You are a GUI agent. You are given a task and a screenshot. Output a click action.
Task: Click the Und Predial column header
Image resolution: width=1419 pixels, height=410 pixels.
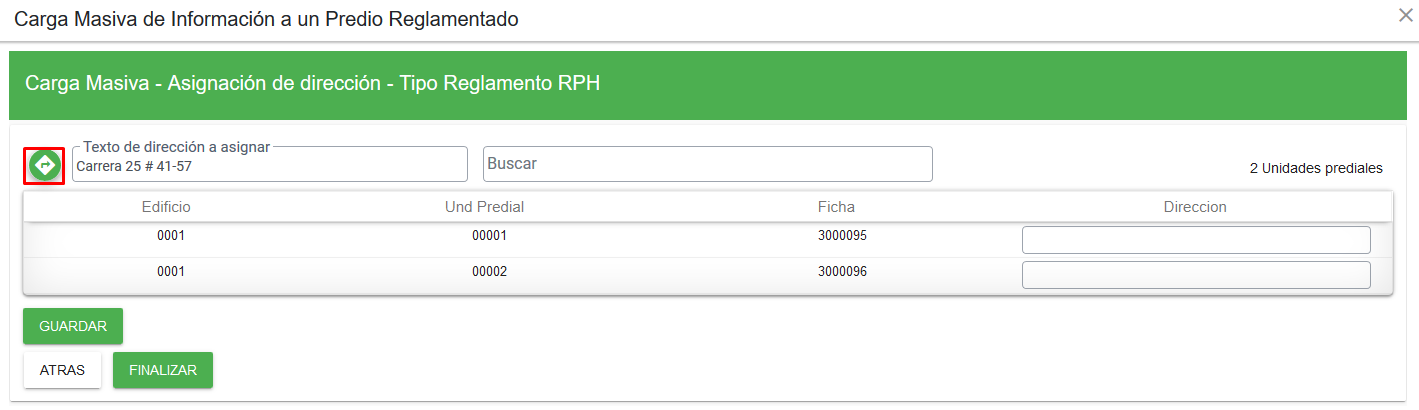(x=485, y=207)
